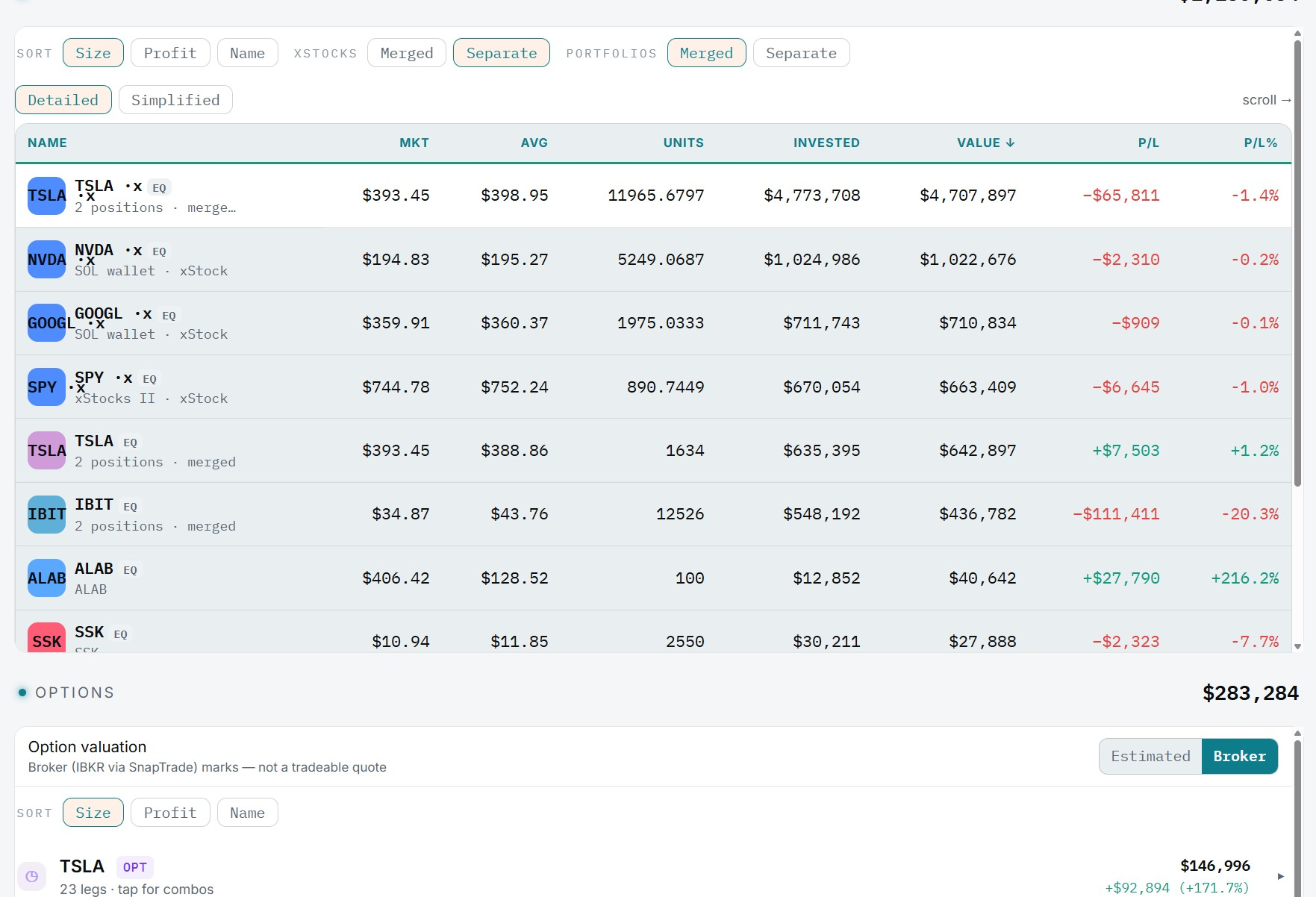
Task: Switch to Simplified table view
Action: coord(175,100)
